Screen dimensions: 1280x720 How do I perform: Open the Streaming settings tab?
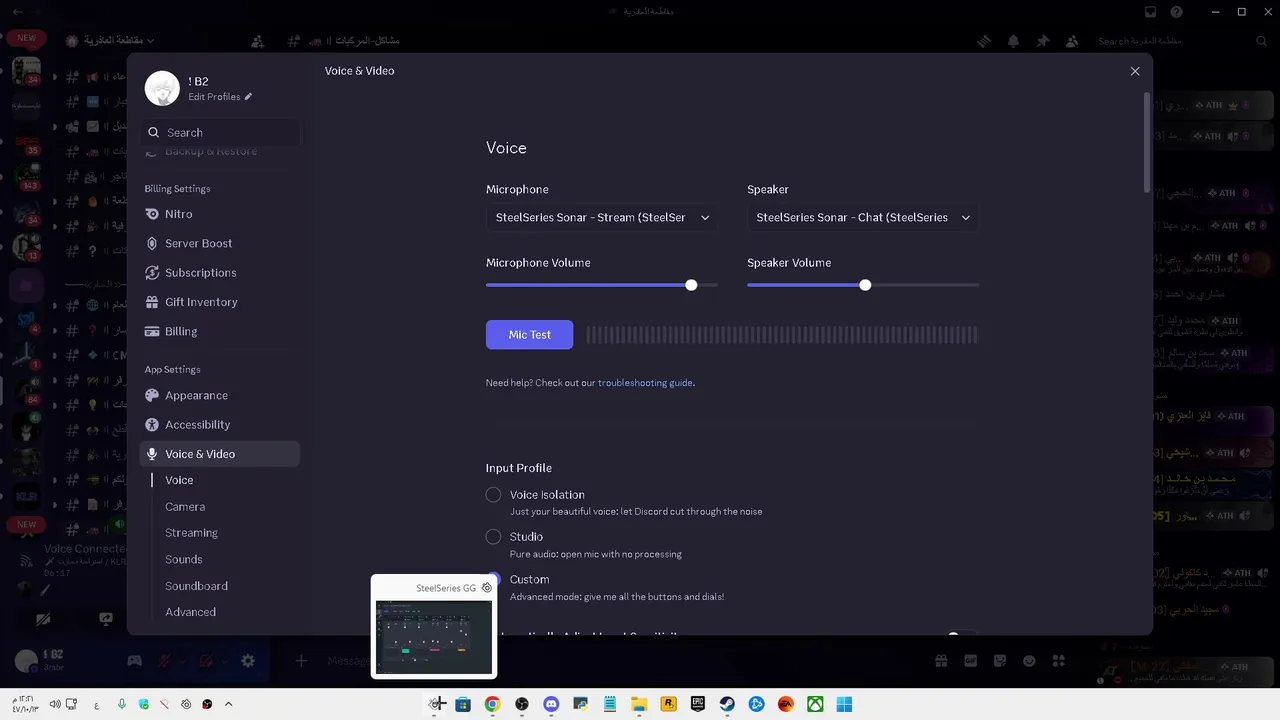(x=191, y=533)
